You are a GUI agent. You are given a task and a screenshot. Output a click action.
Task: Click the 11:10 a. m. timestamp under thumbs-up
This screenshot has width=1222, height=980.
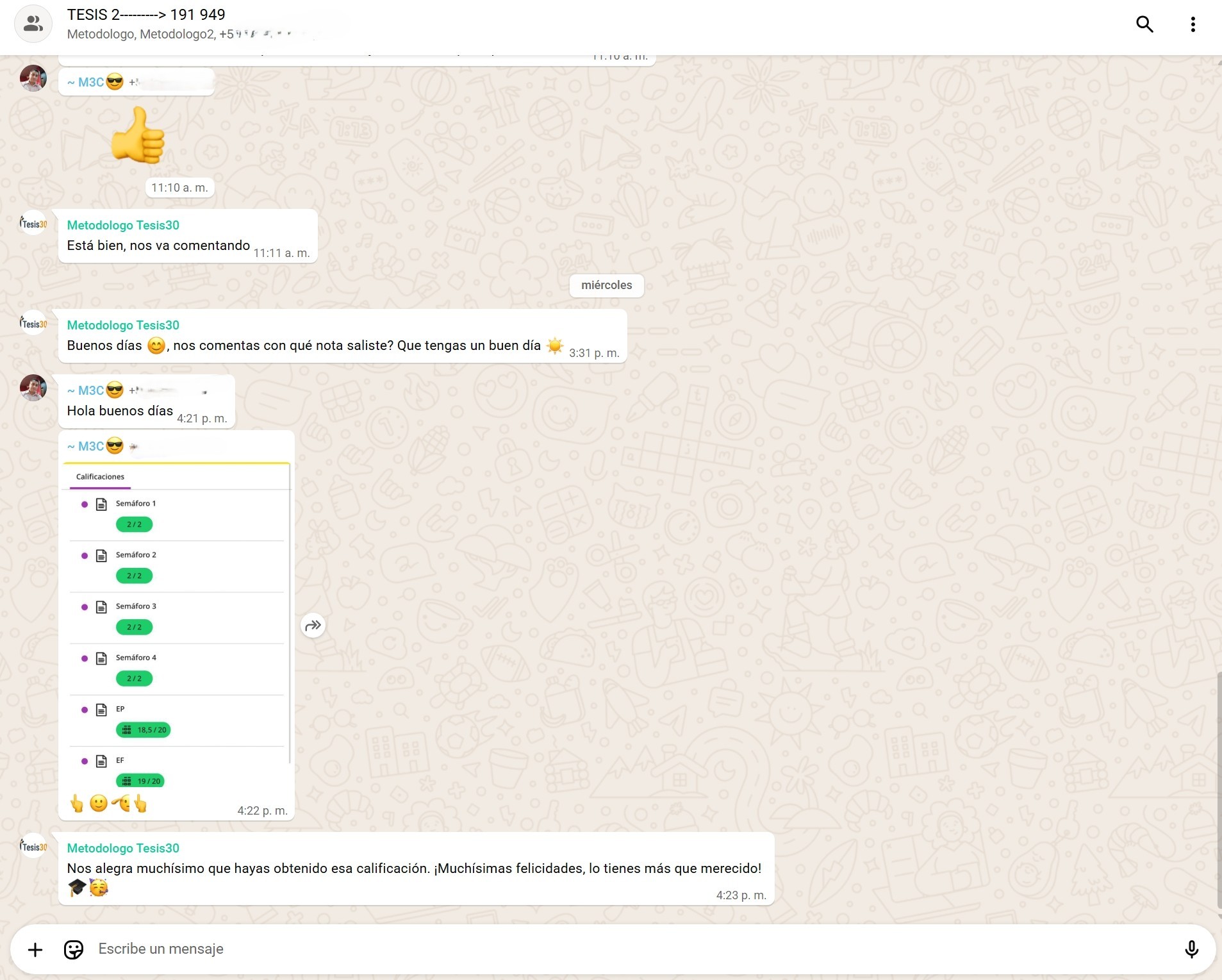tap(179, 188)
